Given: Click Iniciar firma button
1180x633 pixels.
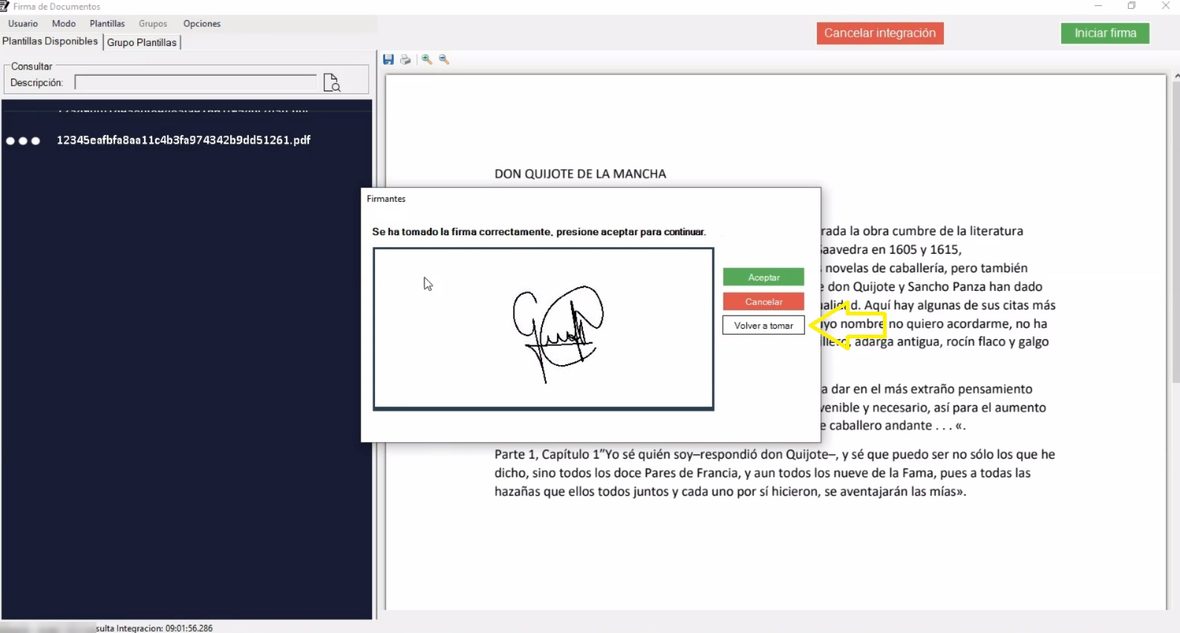Looking at the screenshot, I should [x=1105, y=33].
